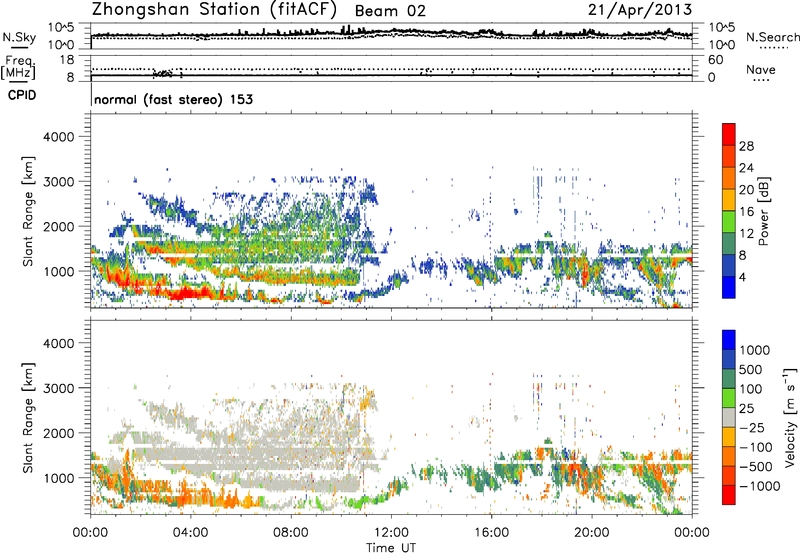800x554 pixels.
Task: Click the '08:00' time axis tick
Action: (291, 533)
